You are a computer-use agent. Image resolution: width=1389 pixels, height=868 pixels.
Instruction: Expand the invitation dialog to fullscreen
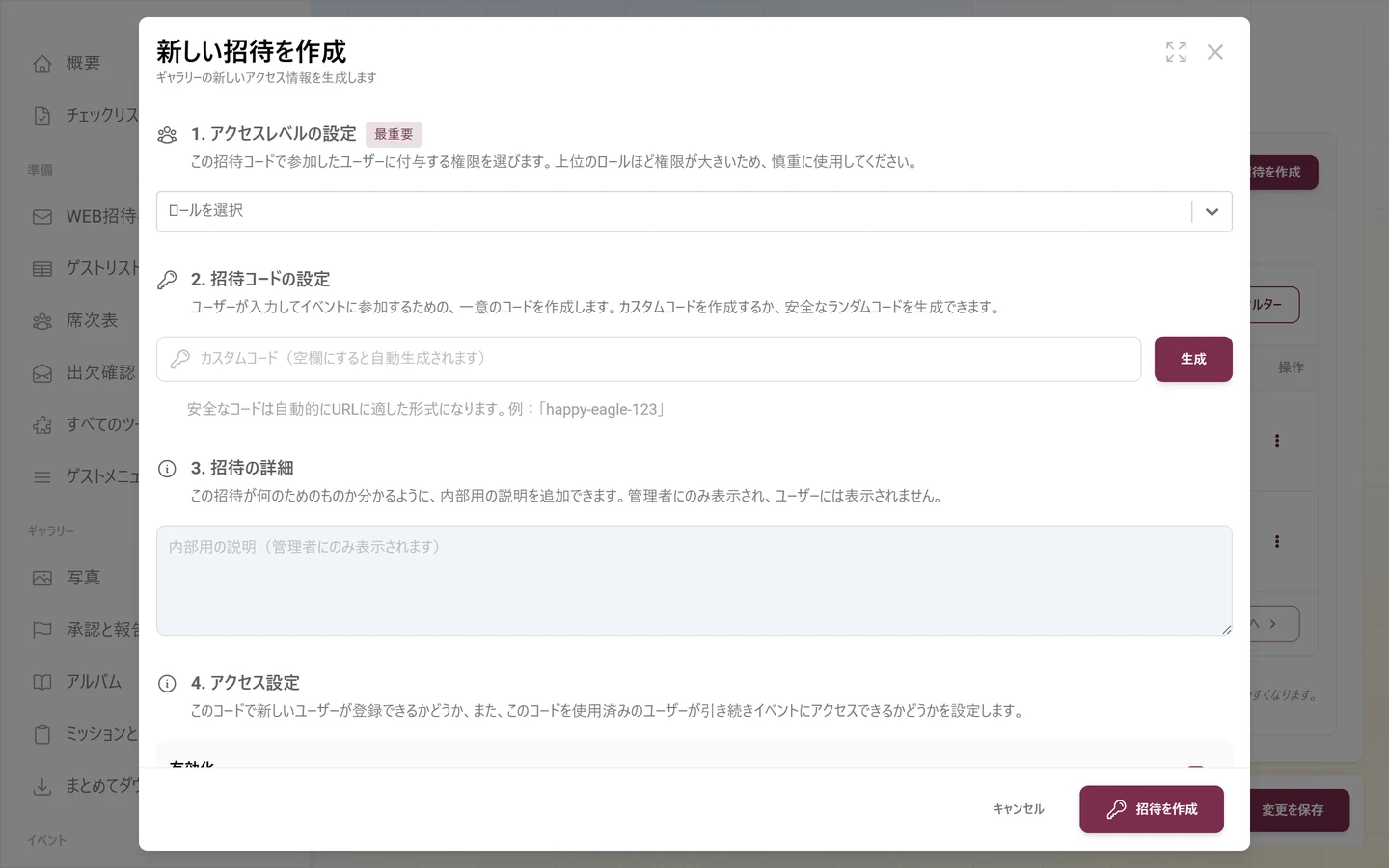coord(1176,52)
